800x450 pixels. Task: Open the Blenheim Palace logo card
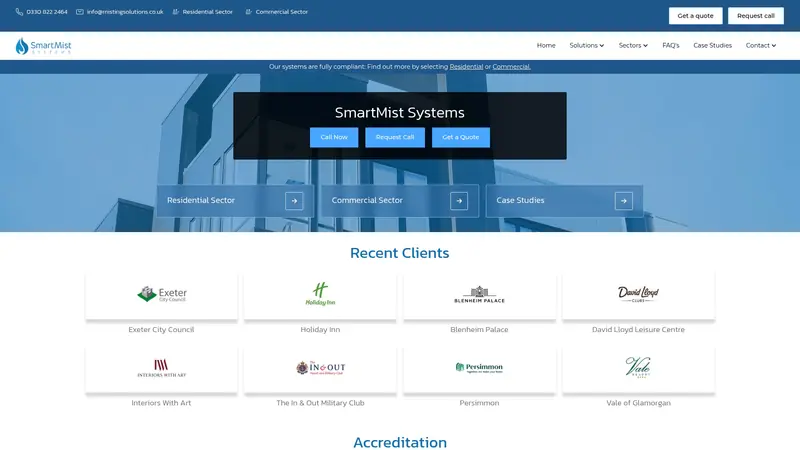(x=479, y=295)
